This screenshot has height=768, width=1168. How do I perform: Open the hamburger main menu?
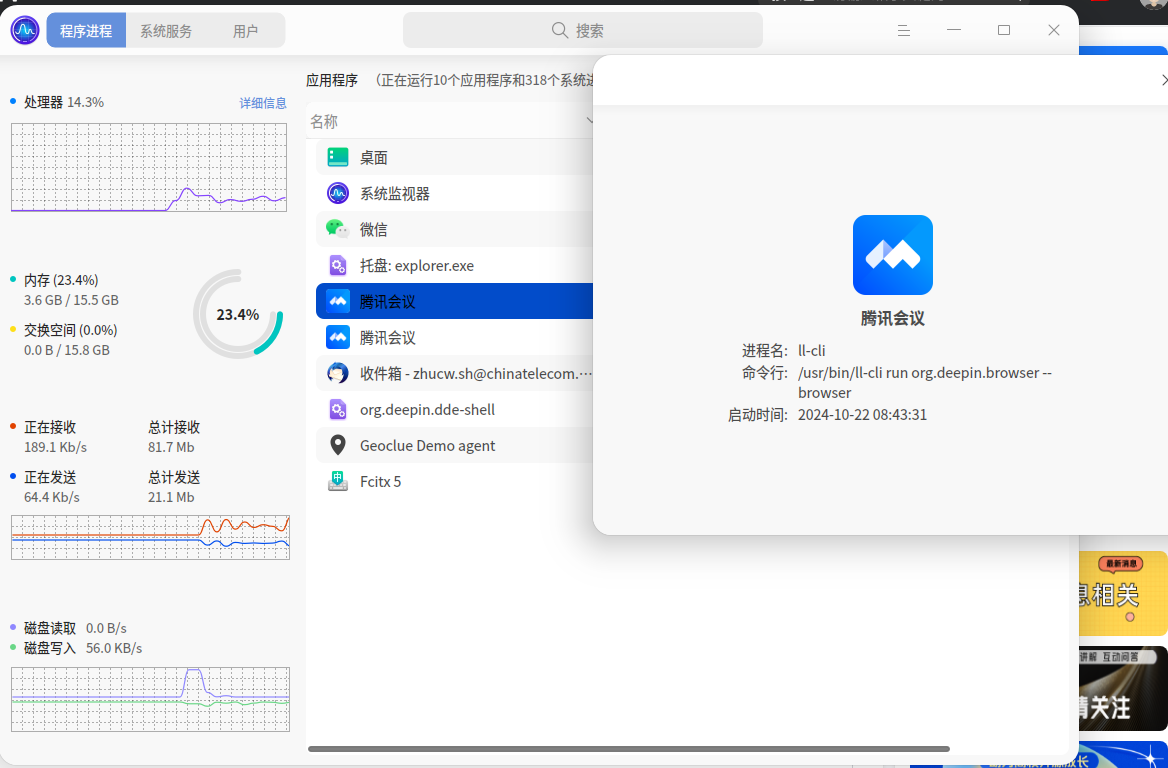904,31
